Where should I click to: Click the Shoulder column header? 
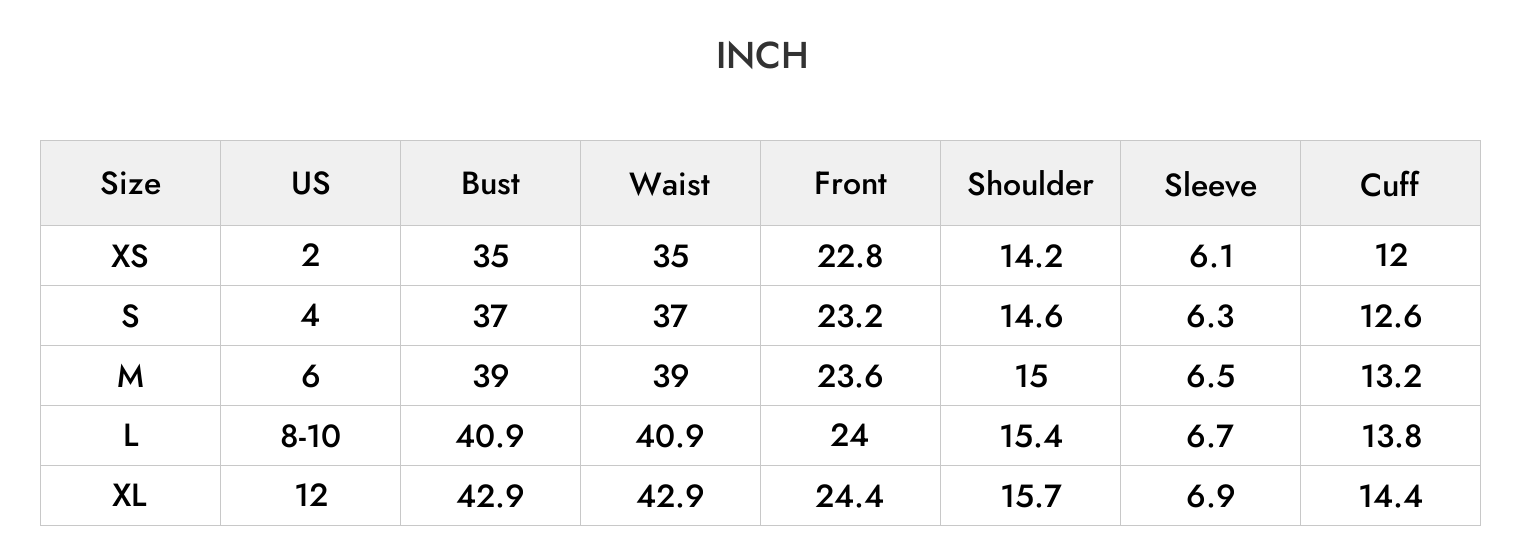(1031, 184)
